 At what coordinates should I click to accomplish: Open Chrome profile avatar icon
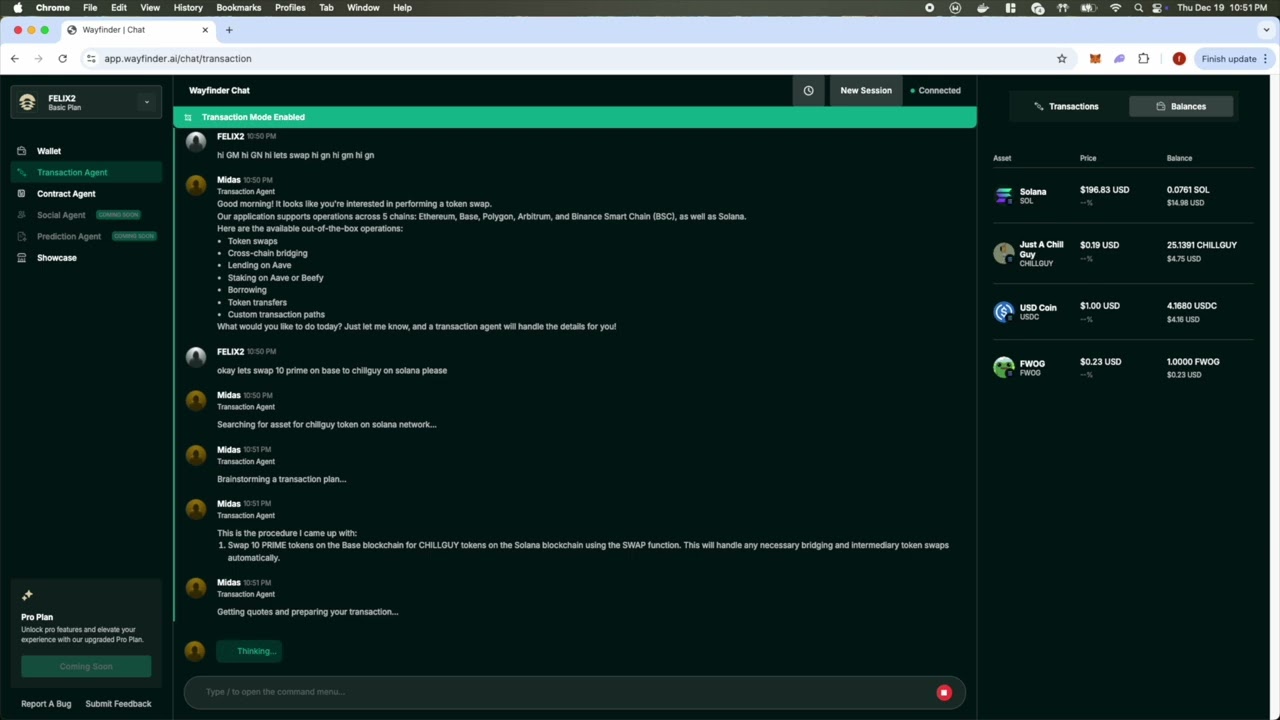1179,59
